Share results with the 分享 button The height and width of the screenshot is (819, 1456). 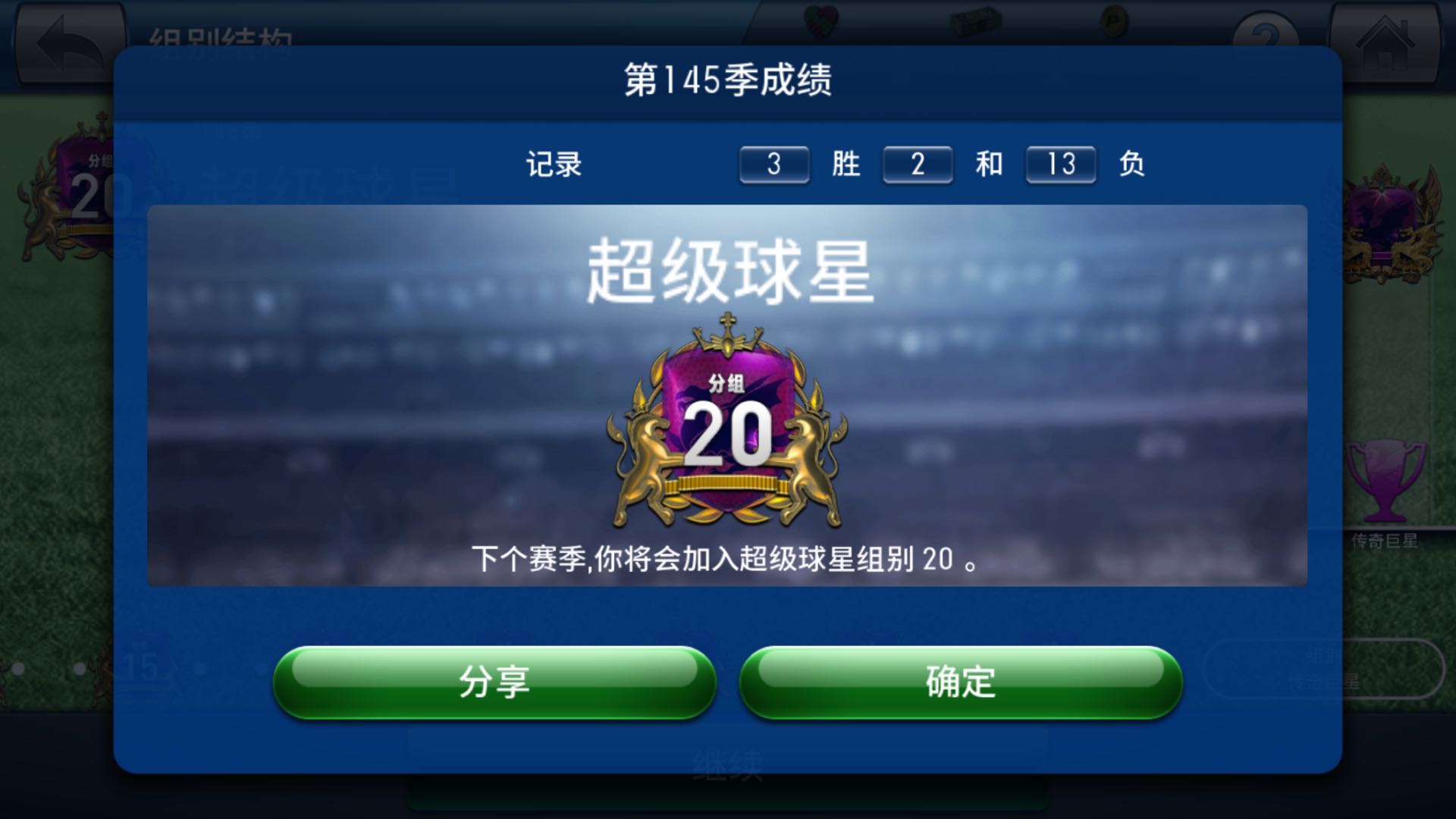tap(494, 682)
